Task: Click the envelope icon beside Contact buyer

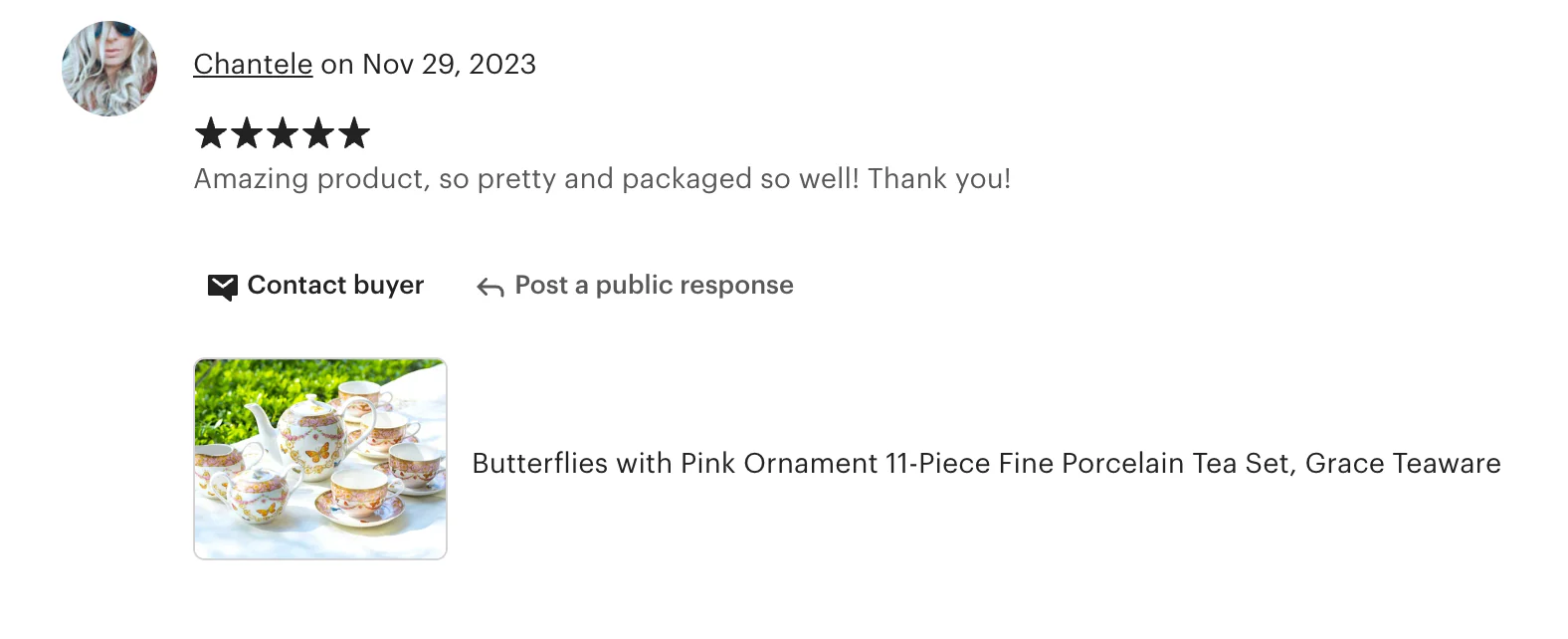Action: tap(221, 286)
